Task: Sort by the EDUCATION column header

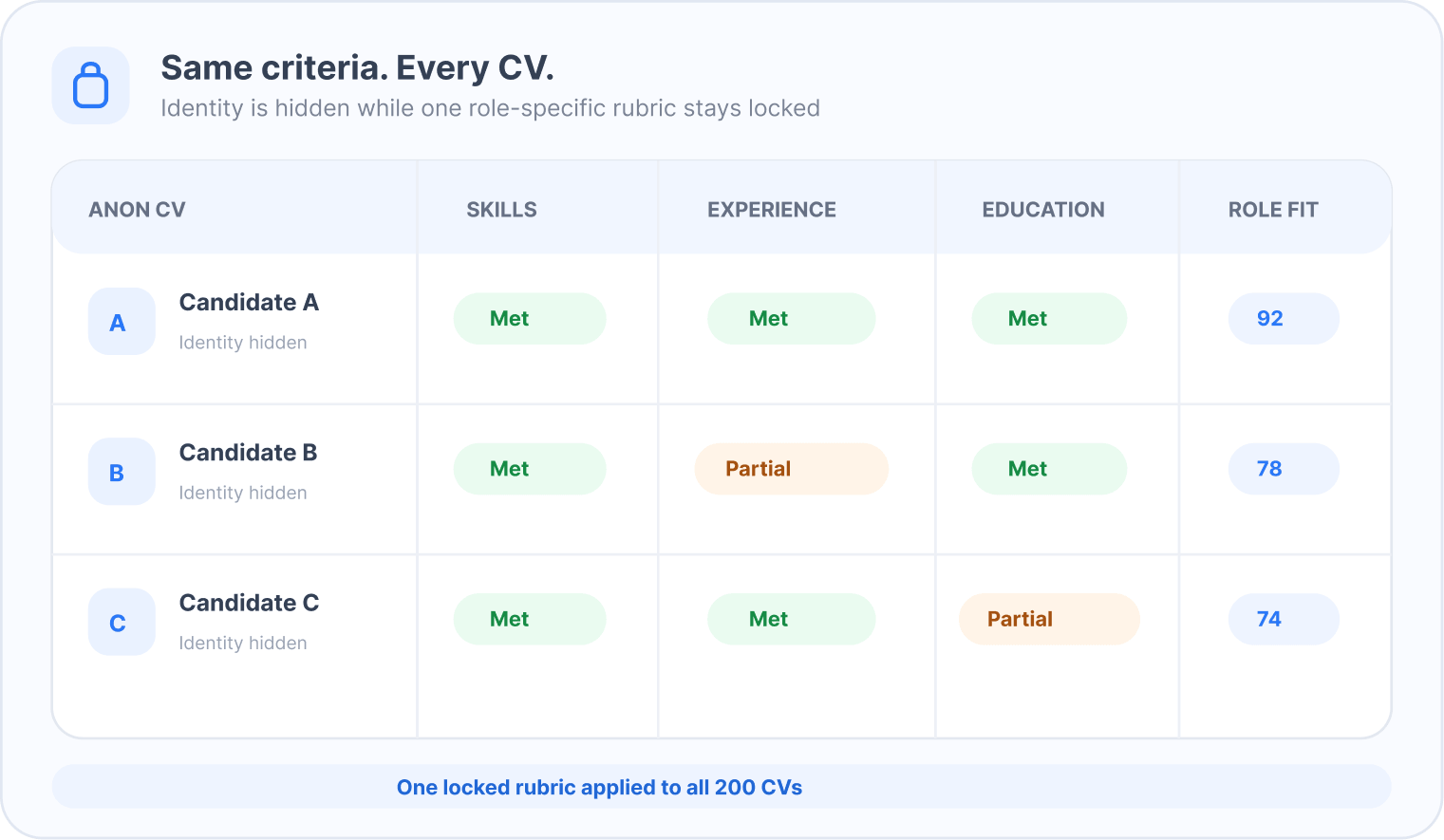Action: tap(1043, 210)
